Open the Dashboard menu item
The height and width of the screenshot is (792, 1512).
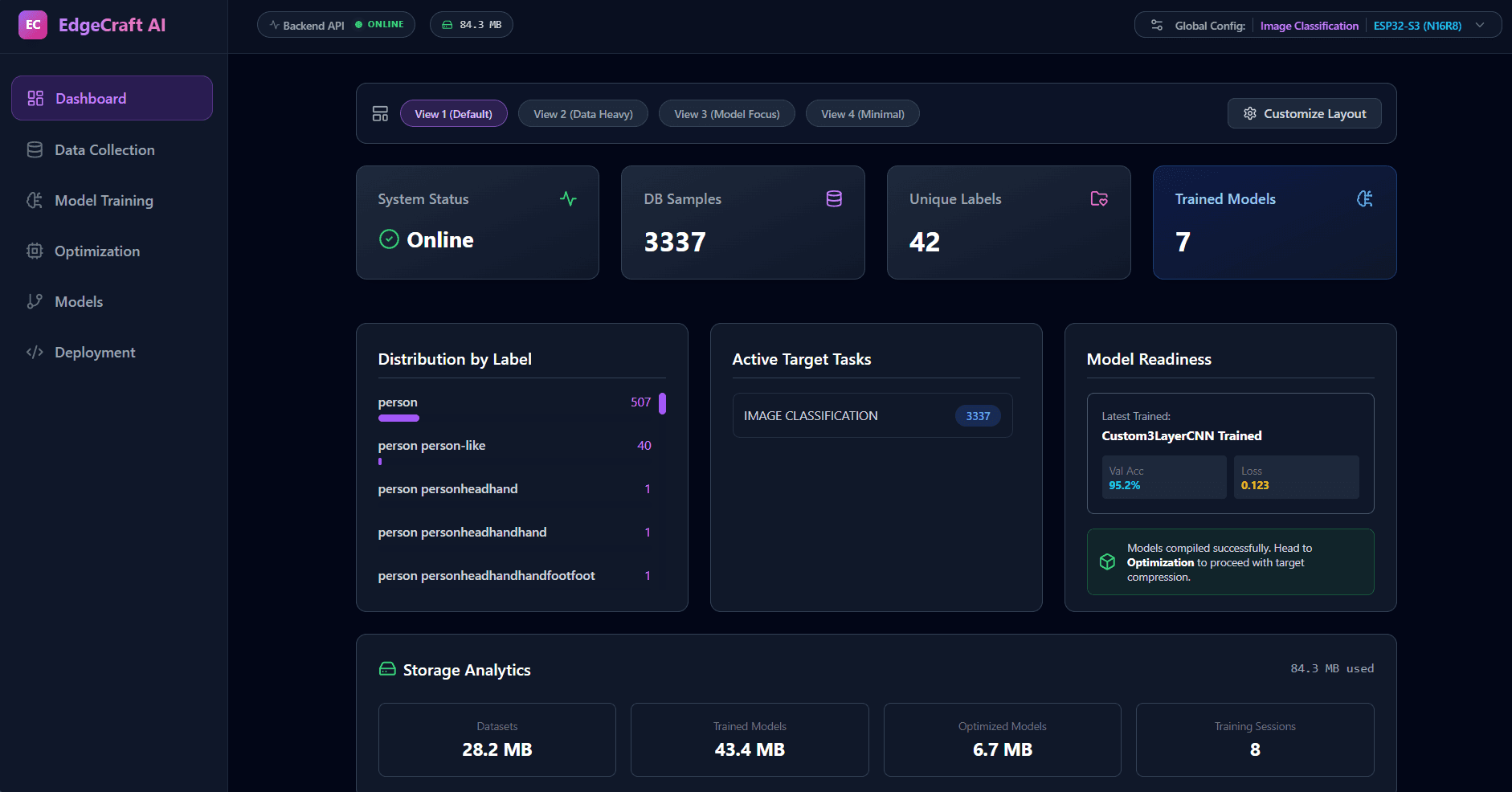[112, 98]
